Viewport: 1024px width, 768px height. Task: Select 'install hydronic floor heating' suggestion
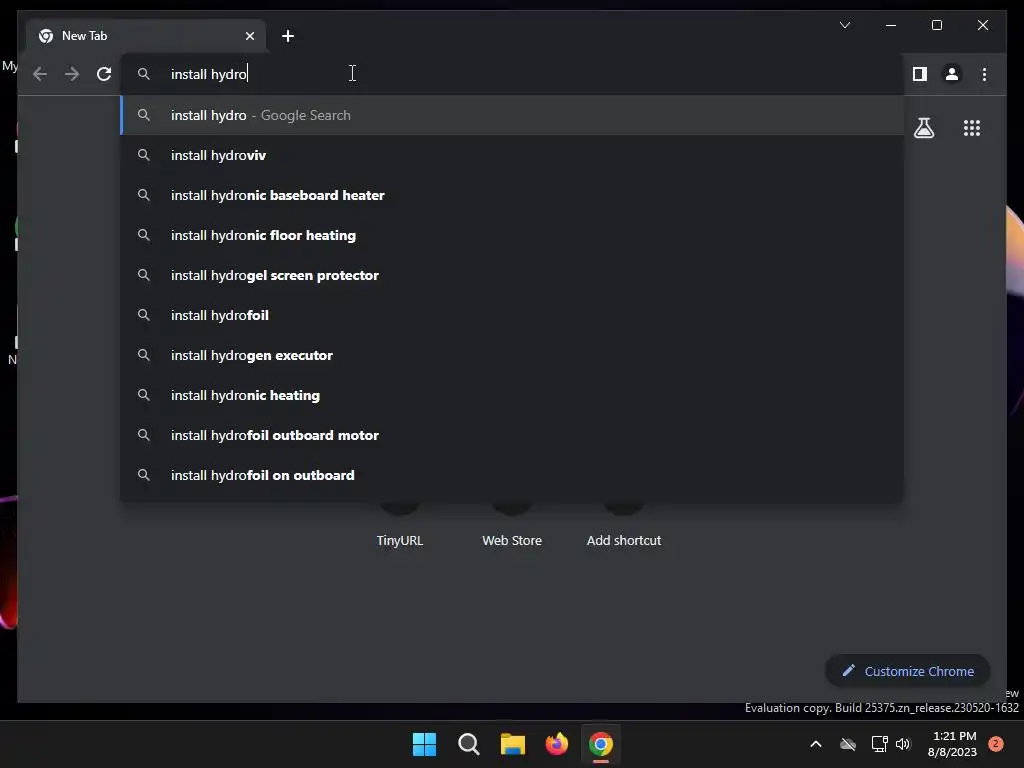(512, 235)
